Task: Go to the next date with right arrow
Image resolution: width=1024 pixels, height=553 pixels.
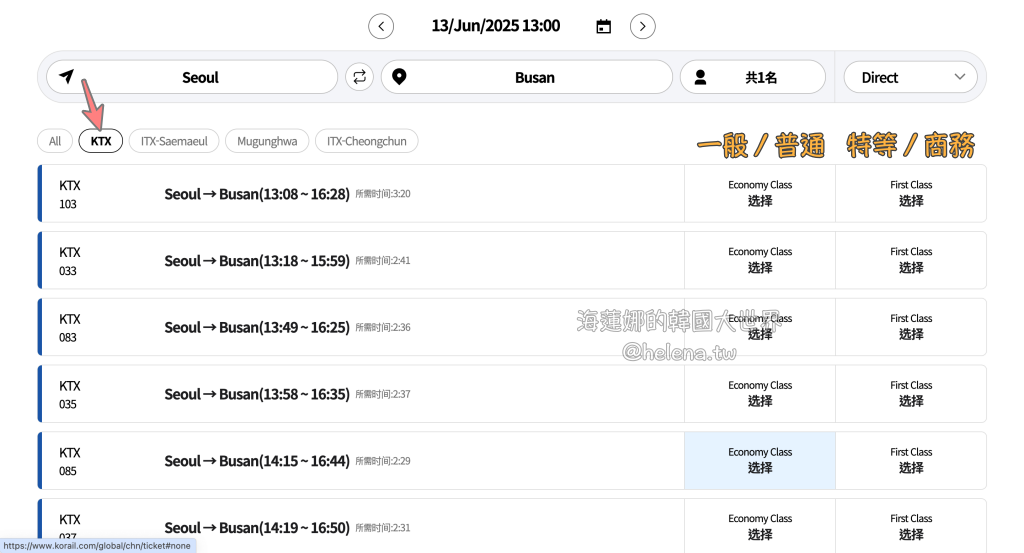Action: (x=643, y=27)
